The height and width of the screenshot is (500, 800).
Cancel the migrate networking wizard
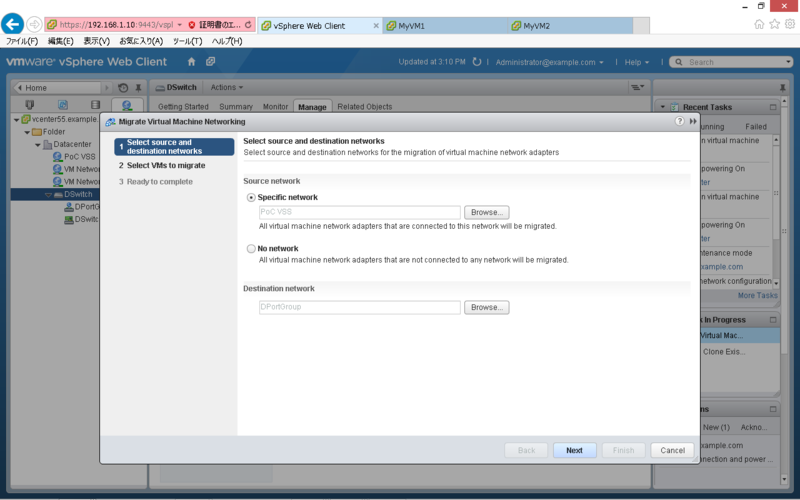[x=672, y=450]
